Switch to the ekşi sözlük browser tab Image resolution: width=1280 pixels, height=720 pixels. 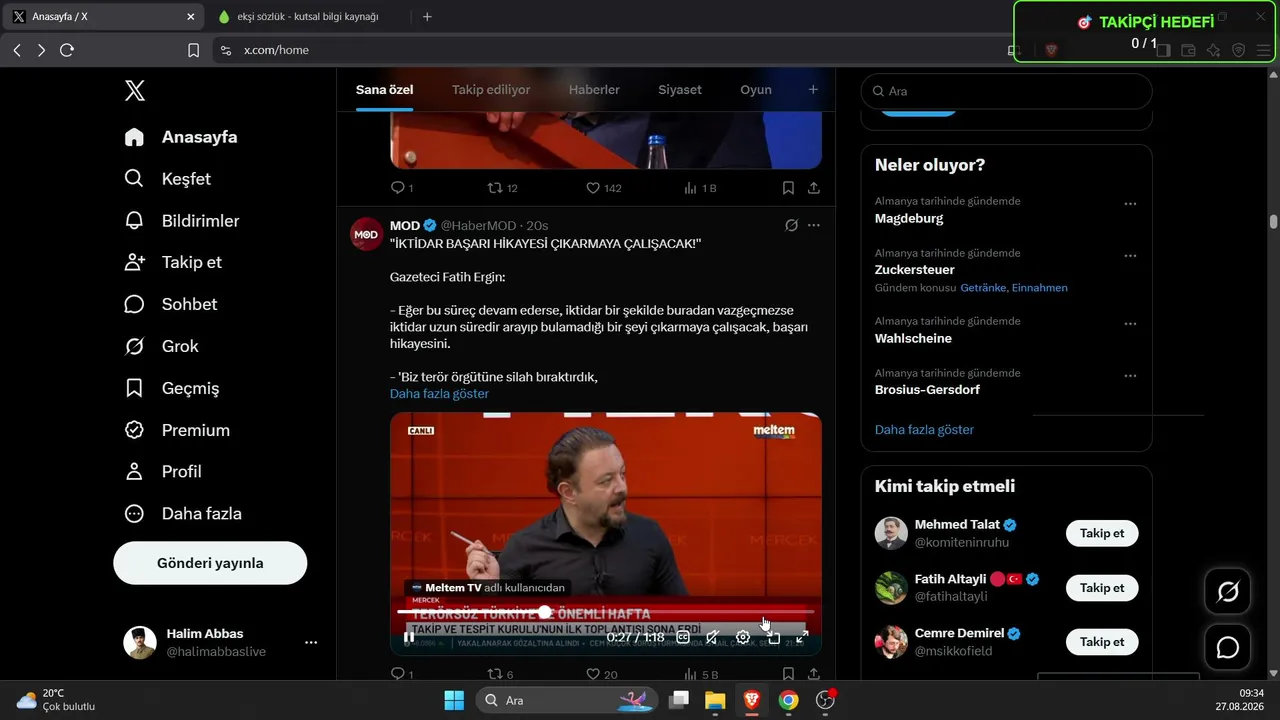tap(306, 17)
